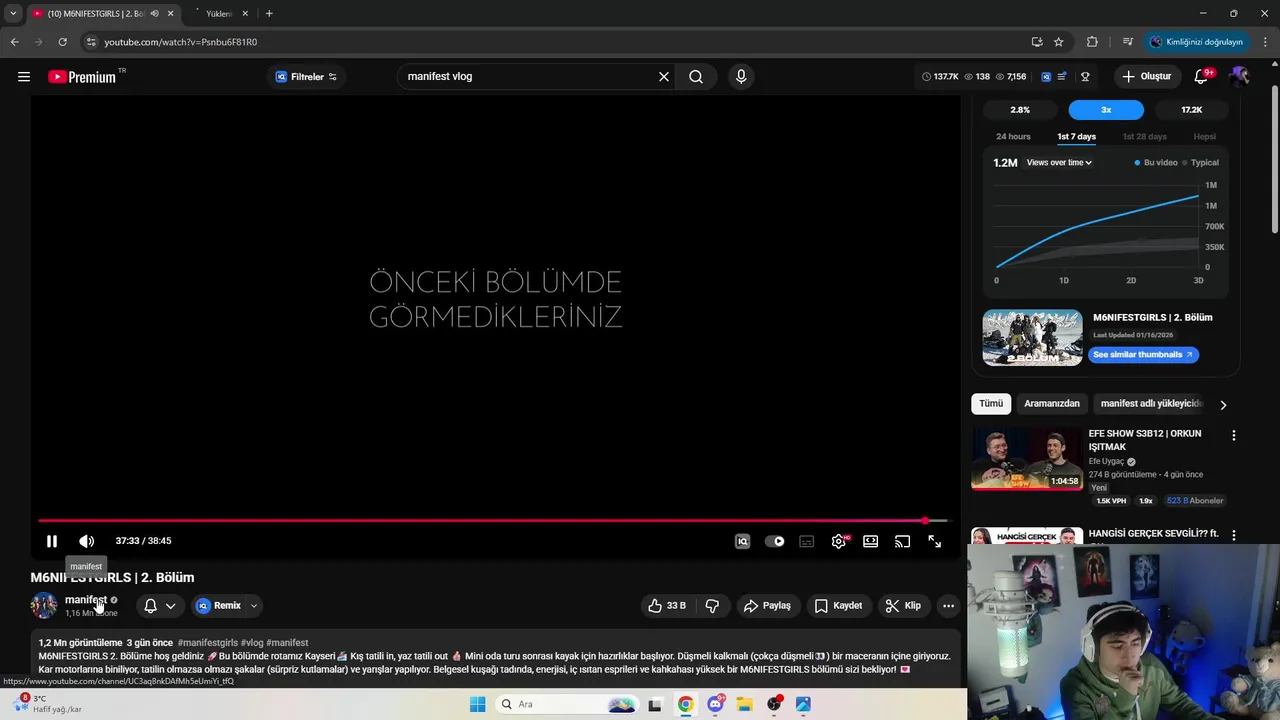Image resolution: width=1280 pixels, height=720 pixels.
Task: Open options menu for HANGİSİ GERÇEK SEVGİLİ video
Action: (x=1234, y=536)
